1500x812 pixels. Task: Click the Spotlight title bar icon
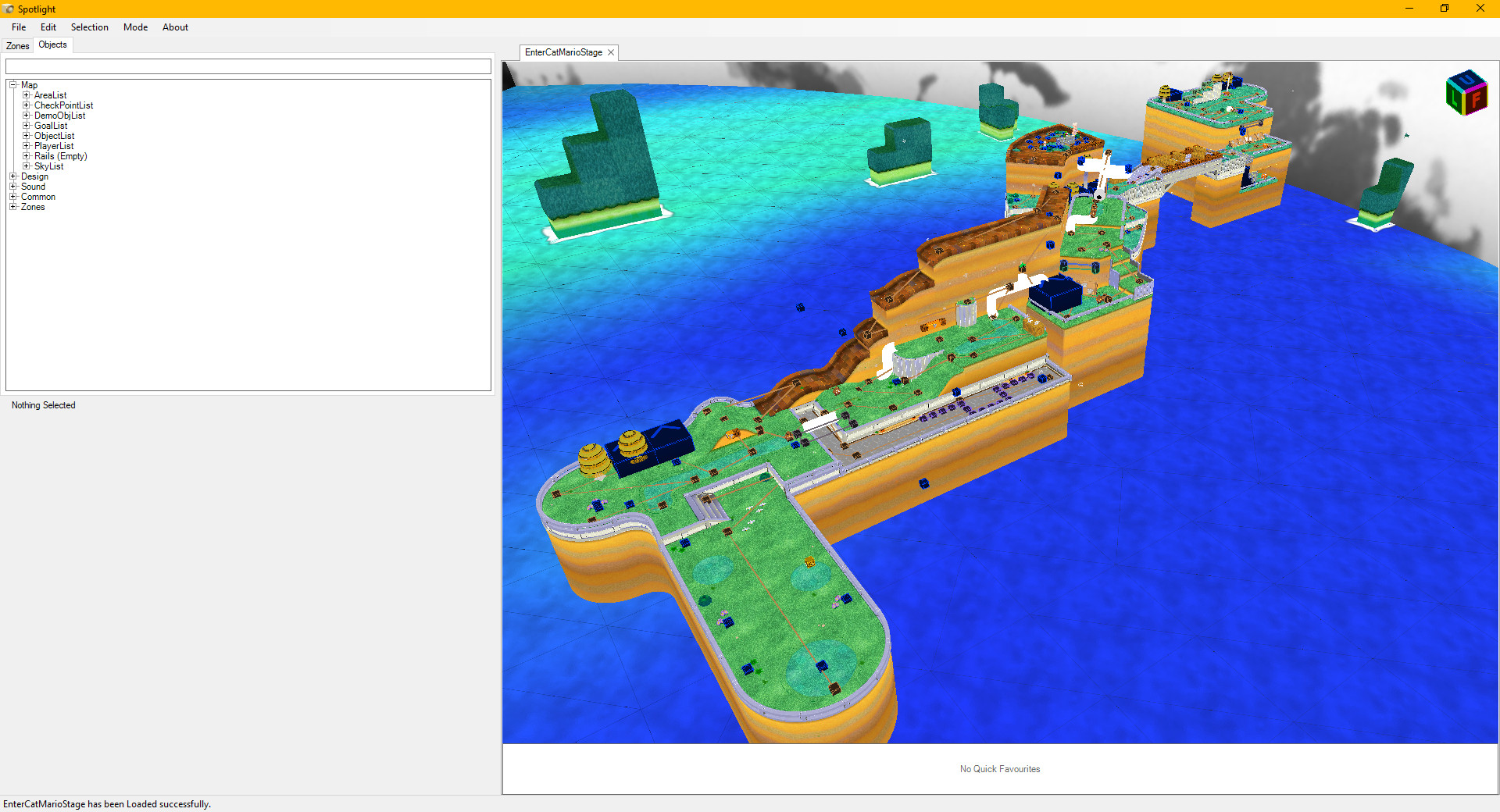[x=7, y=9]
